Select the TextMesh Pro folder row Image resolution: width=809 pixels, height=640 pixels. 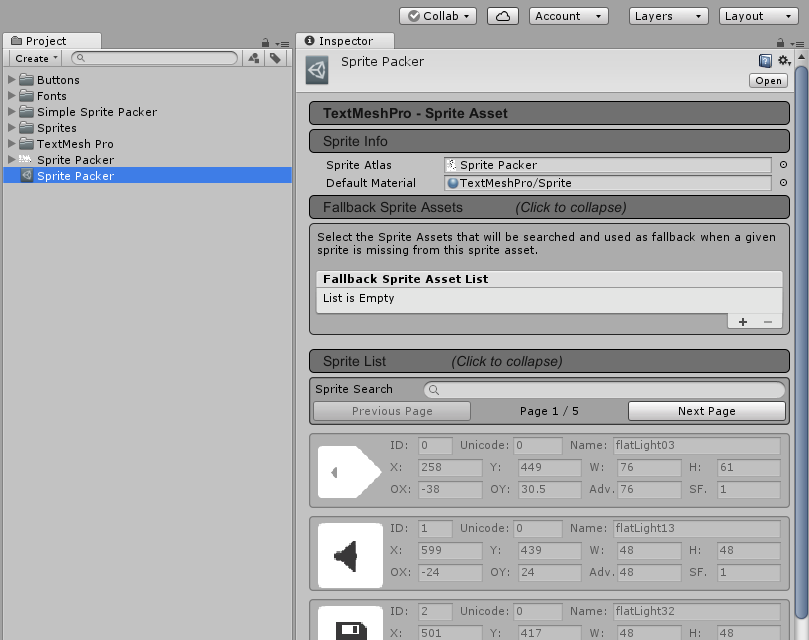148,143
